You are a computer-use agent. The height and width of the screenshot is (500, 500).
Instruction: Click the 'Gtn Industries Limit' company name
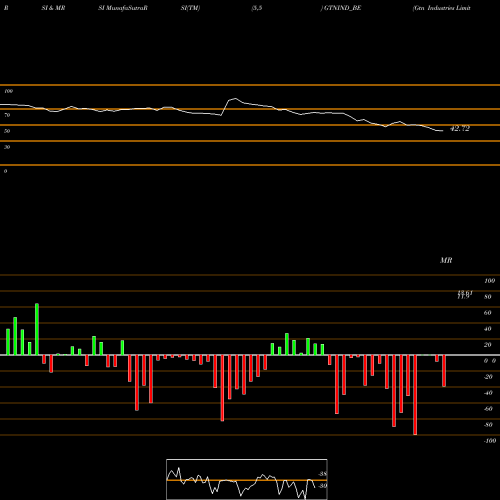(x=441, y=8)
